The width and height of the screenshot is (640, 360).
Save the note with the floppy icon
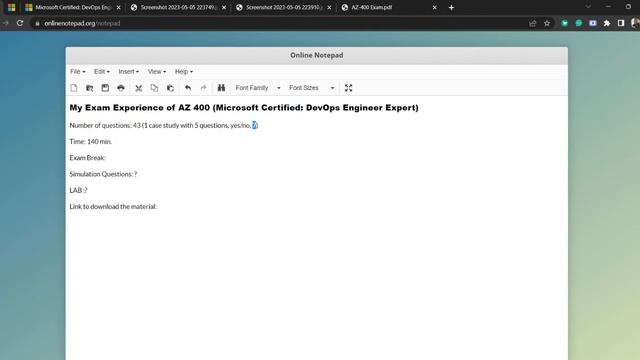[105, 88]
